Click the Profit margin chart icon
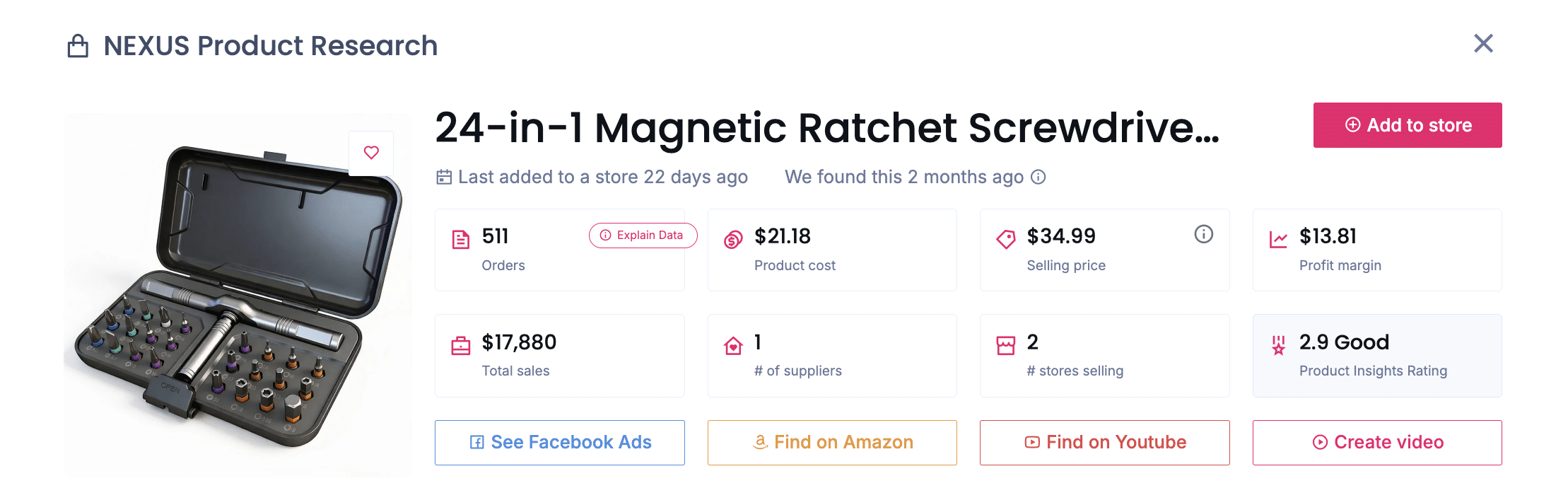 coord(1278,238)
